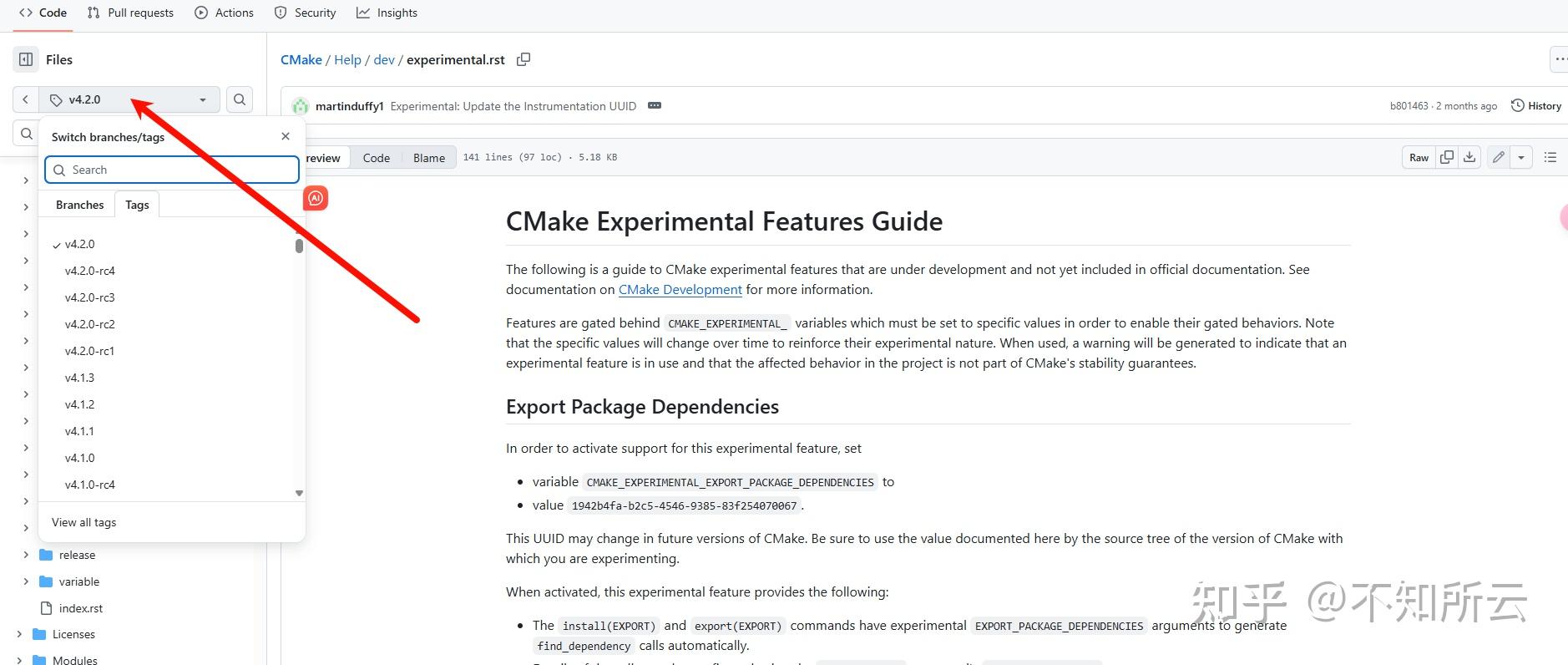Collapse the Files side panel icon
The width and height of the screenshot is (1568, 665).
pyautogui.click(x=26, y=59)
